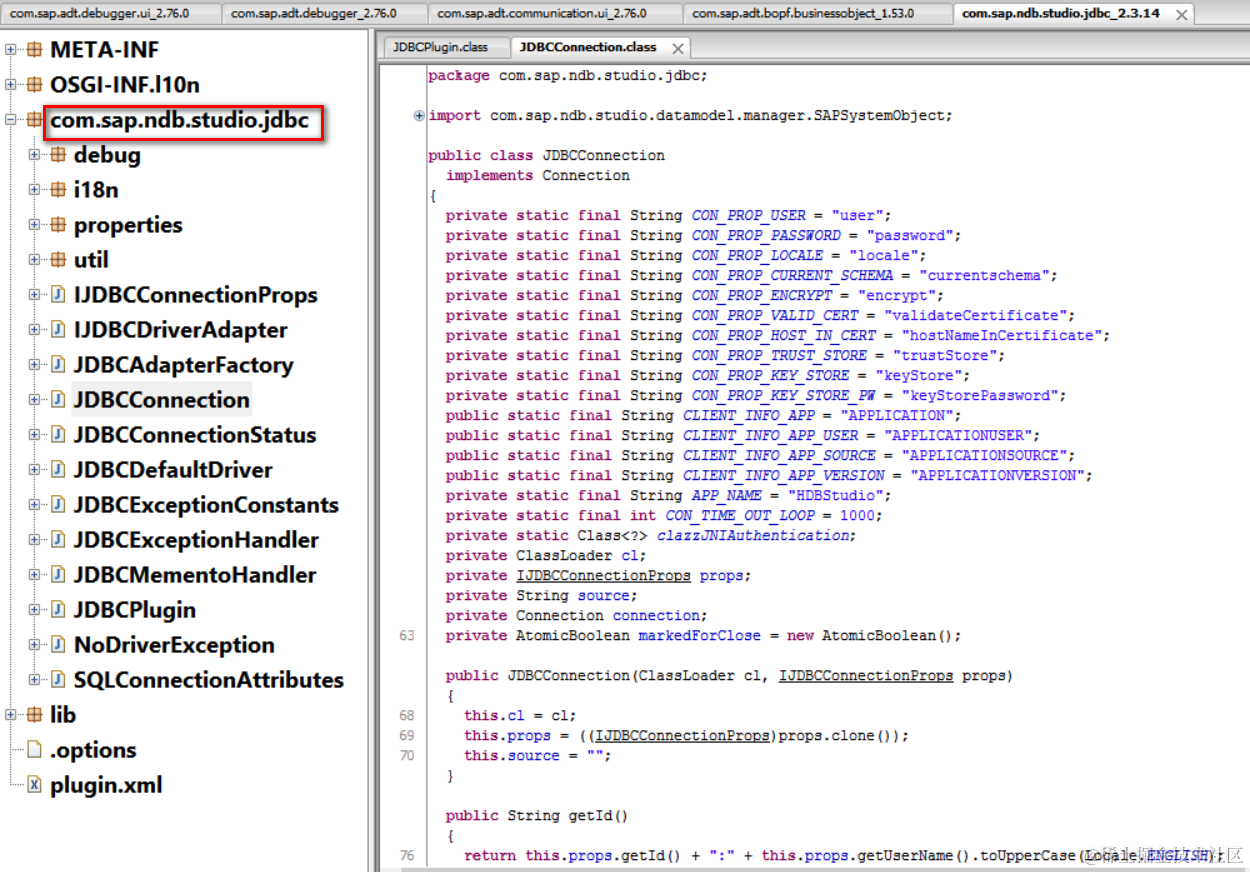This screenshot has width=1250, height=872.
Task: Click the IJDBCConnectionProps class file icon
Action: 58,295
